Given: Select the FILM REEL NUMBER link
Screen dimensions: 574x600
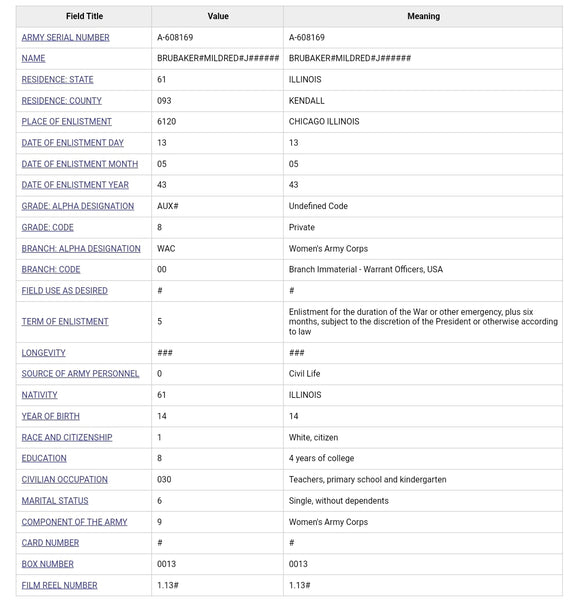Looking at the screenshot, I should [59, 585].
